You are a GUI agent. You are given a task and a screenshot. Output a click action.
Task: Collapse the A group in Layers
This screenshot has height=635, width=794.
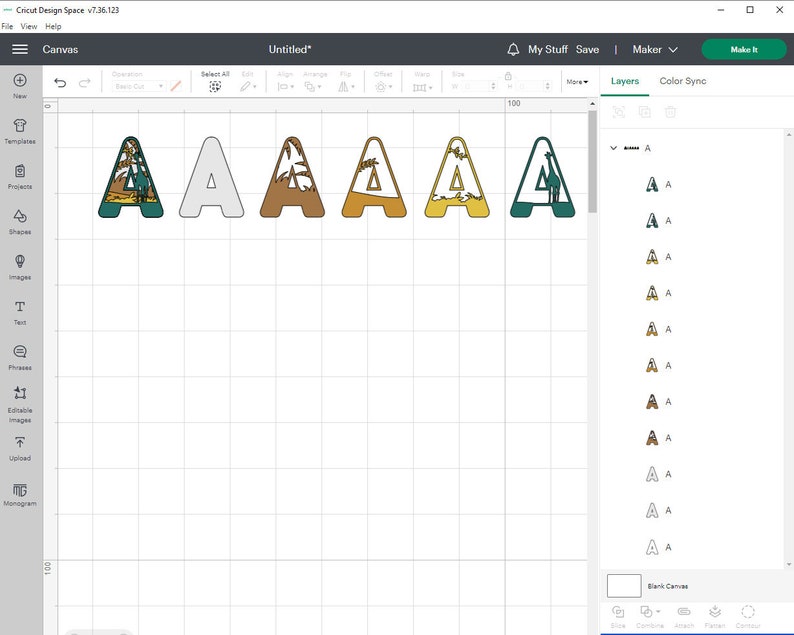coord(613,148)
